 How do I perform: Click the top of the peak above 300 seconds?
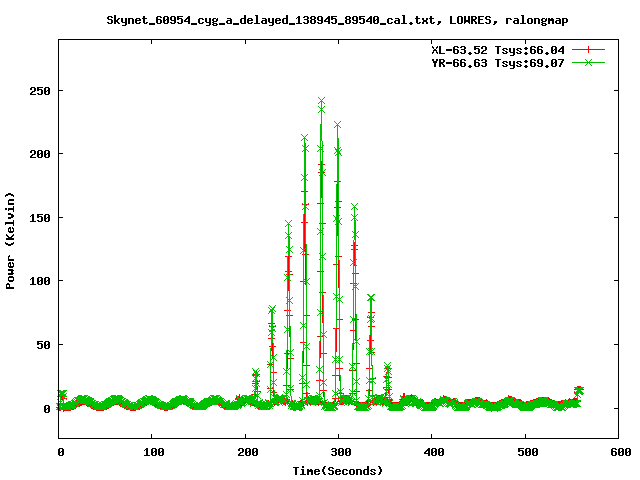(337, 125)
